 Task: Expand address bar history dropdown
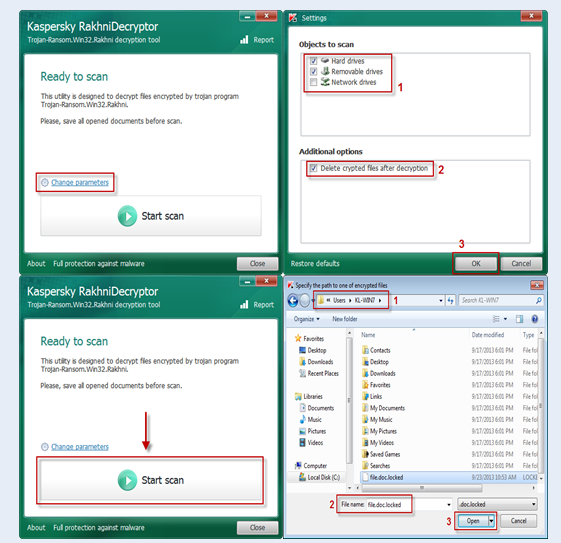coord(441,301)
